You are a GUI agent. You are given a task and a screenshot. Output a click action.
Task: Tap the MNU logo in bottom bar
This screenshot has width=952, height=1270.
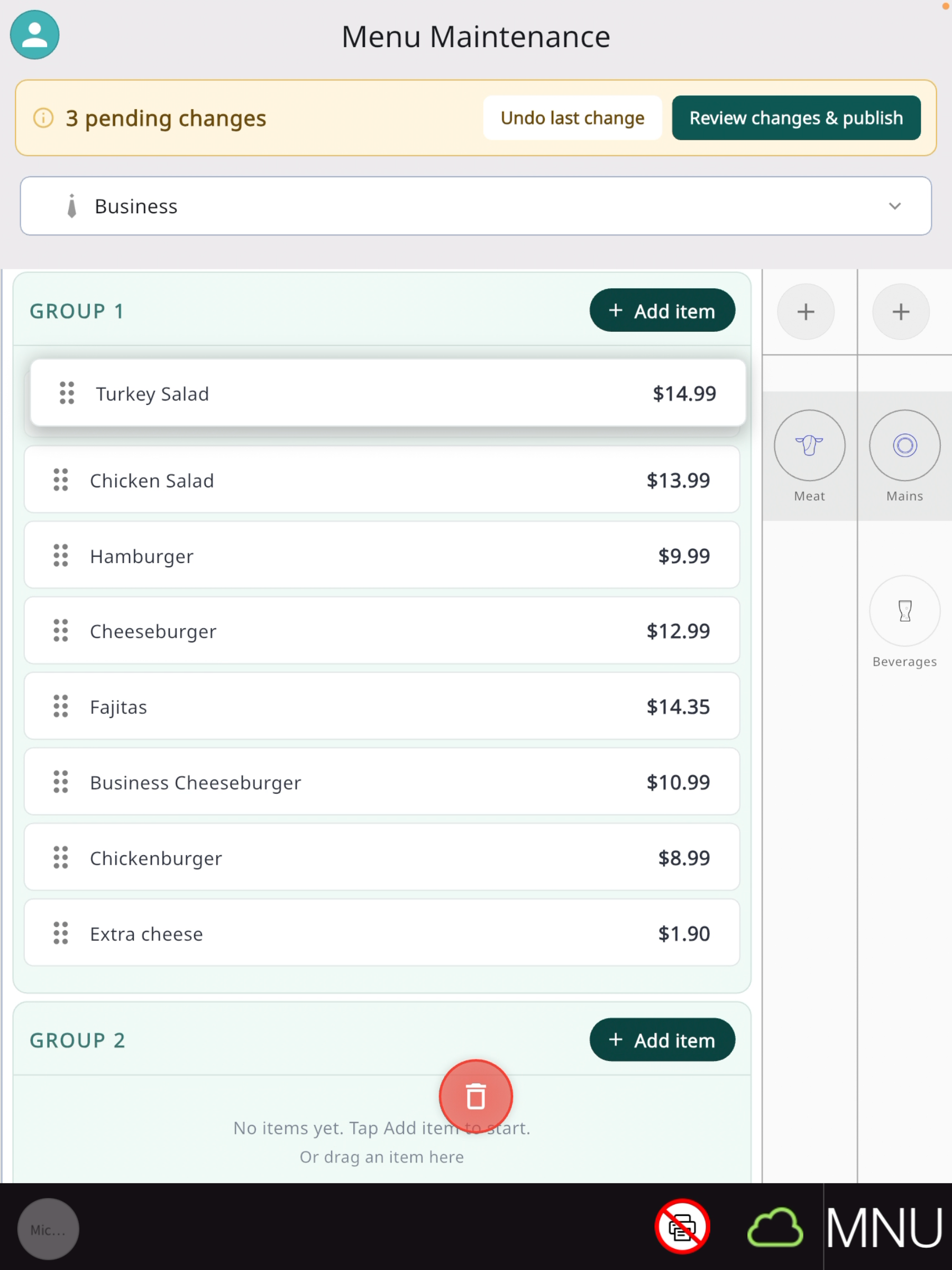pos(884,1228)
